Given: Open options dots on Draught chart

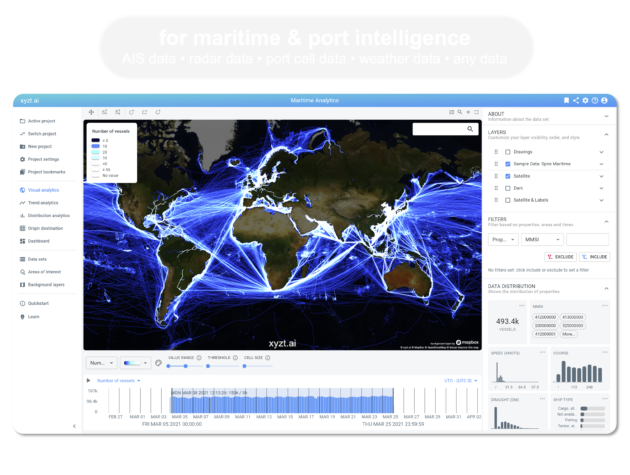Looking at the screenshot, I should point(542,399).
